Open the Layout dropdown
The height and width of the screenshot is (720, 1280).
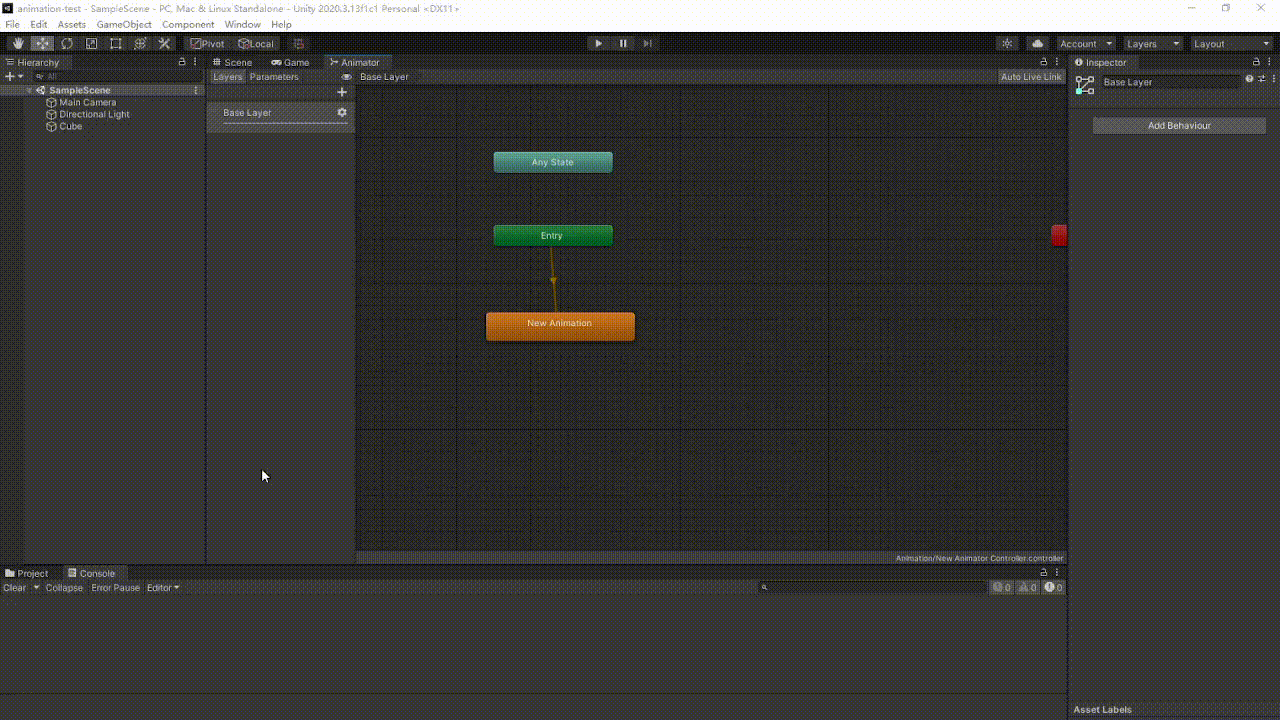click(1231, 43)
